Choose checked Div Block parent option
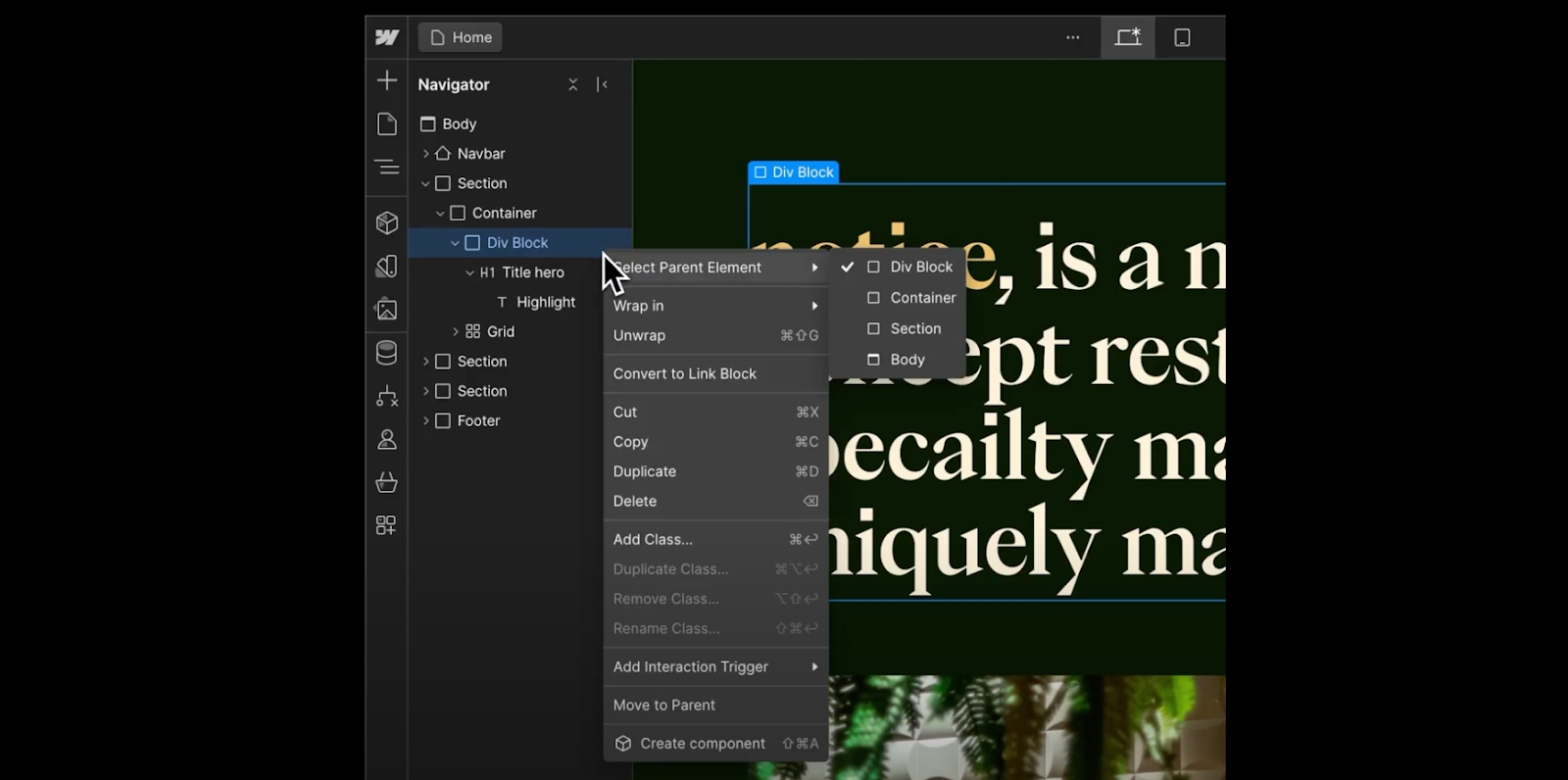The width and height of the screenshot is (1568, 780). click(x=920, y=267)
